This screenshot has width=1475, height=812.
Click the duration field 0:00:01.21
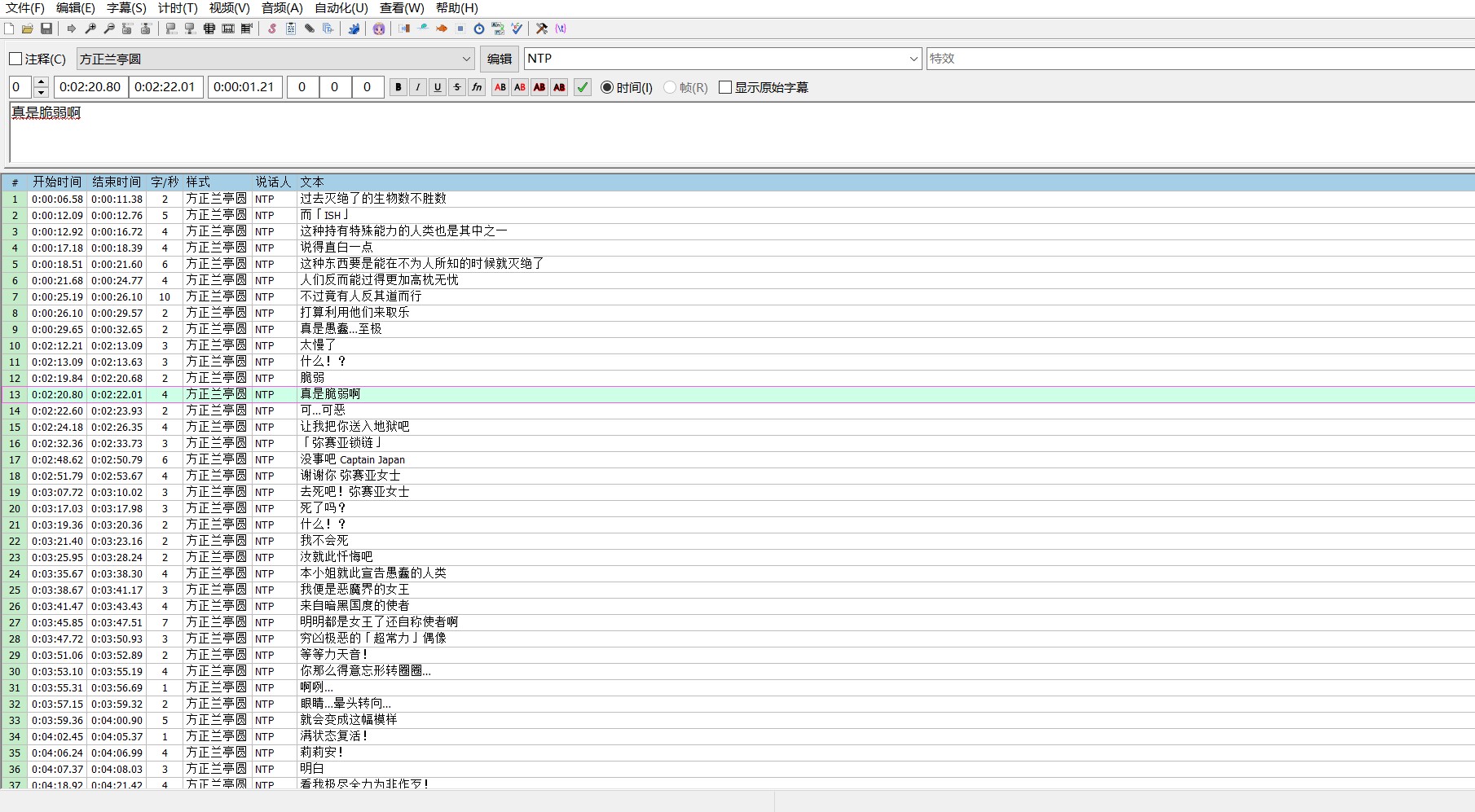(x=244, y=87)
